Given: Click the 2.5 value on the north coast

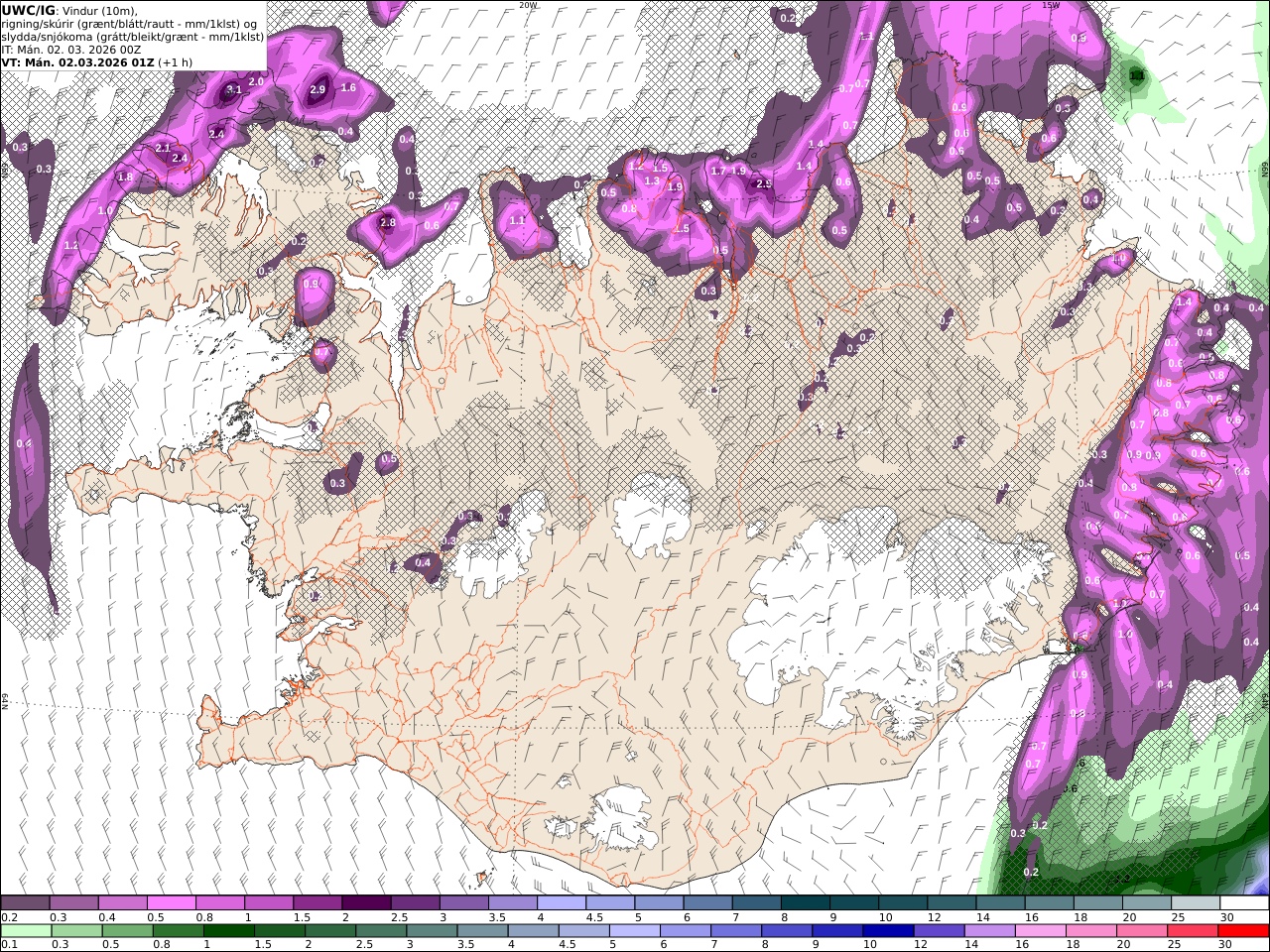Looking at the screenshot, I should (764, 183).
